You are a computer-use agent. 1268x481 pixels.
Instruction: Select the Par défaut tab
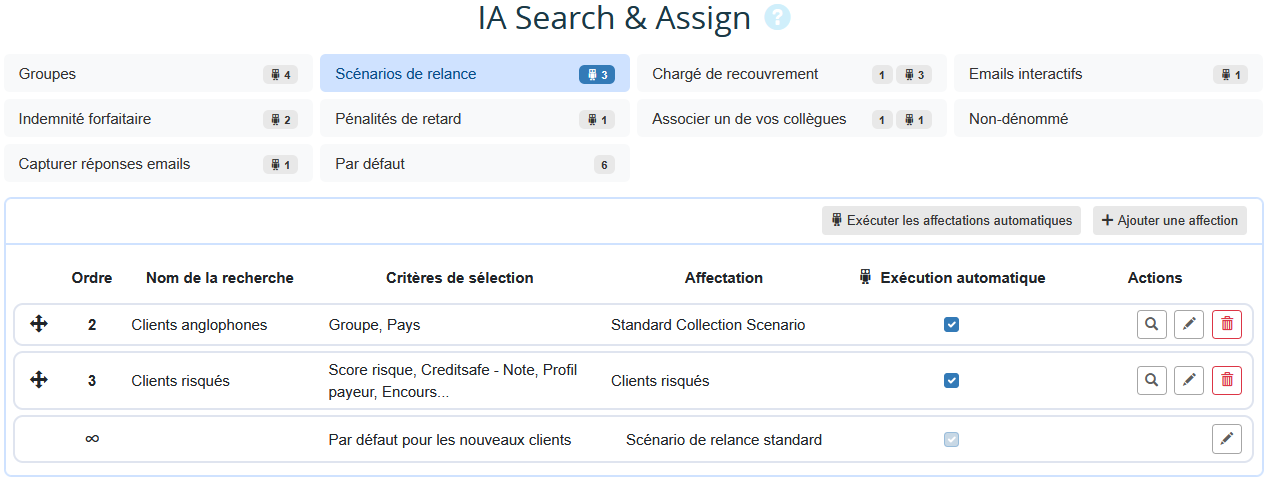(474, 164)
